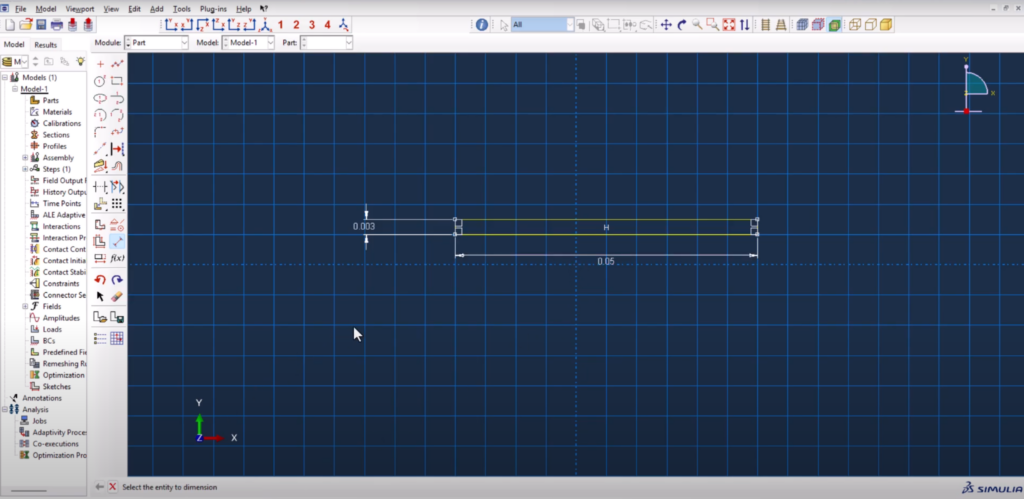Viewport: 1024px width, 499px height.
Task: Select the Auto-Trim tool
Action: [100, 187]
